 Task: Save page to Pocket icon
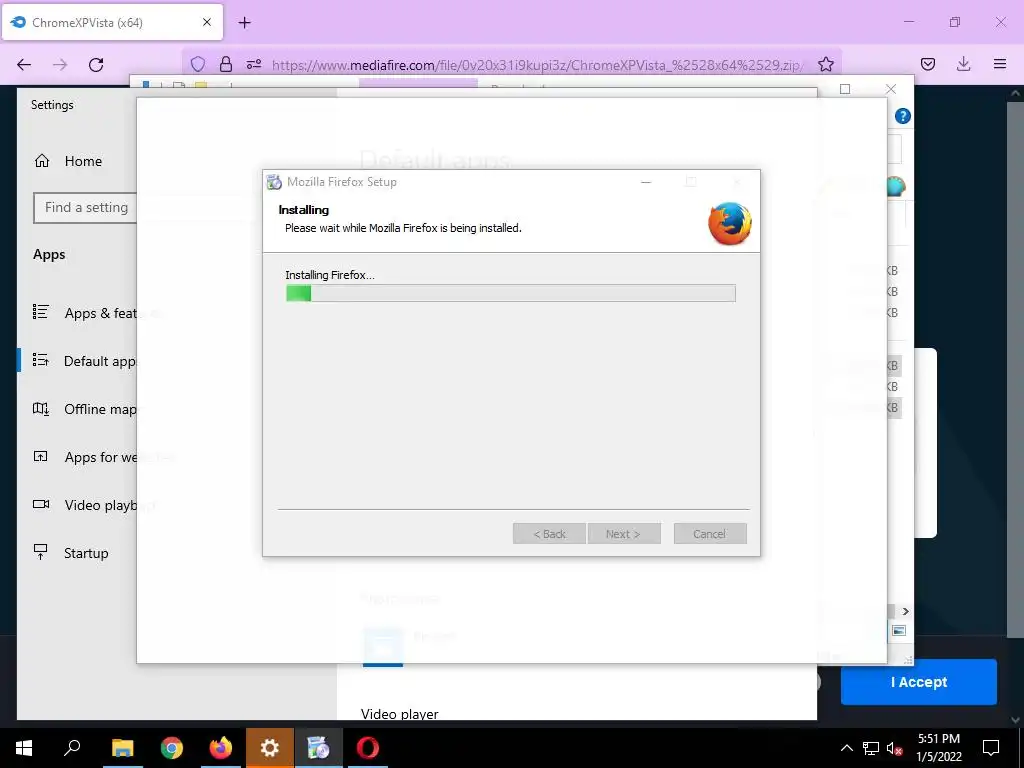928,64
